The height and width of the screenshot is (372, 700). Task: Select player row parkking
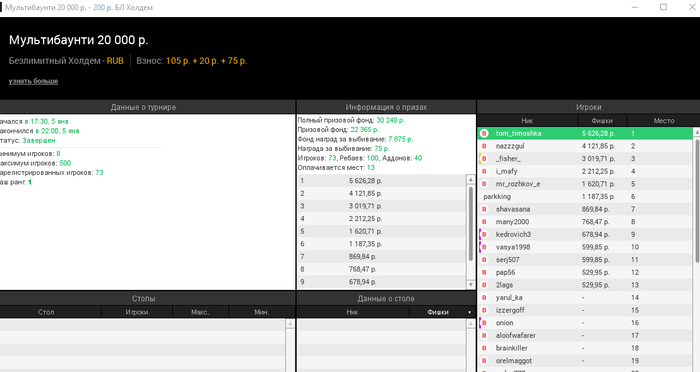585,196
